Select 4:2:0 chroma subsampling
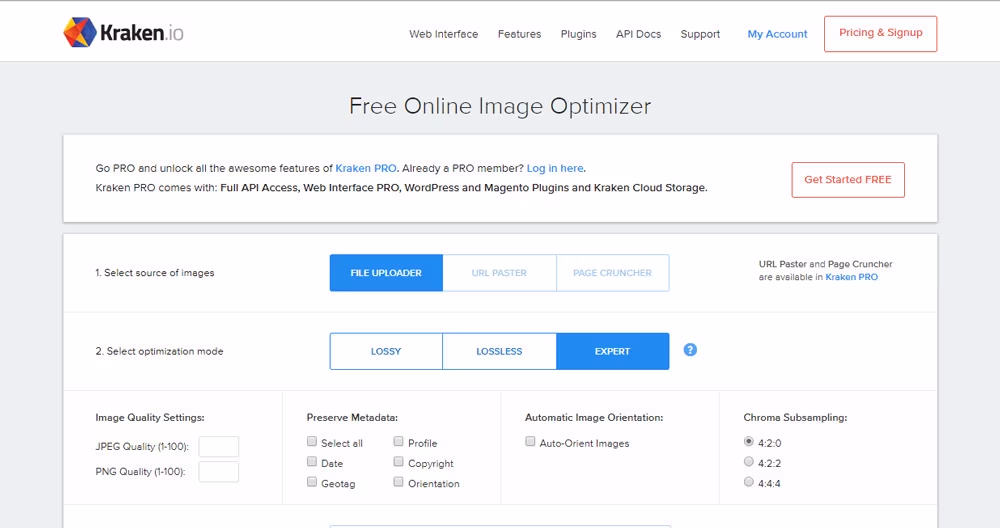This screenshot has height=528, width=1000. (x=749, y=441)
